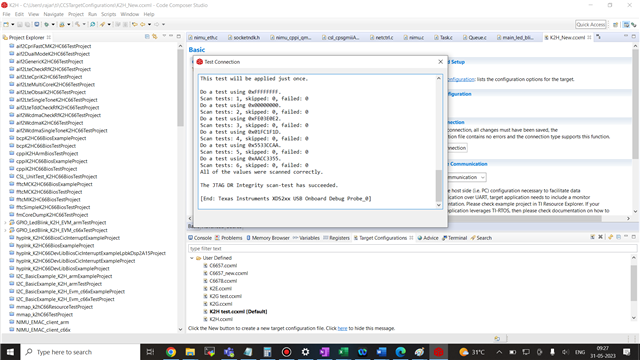Minimize the Project Explorer panel
The image size is (640, 360).
coord(171,36)
